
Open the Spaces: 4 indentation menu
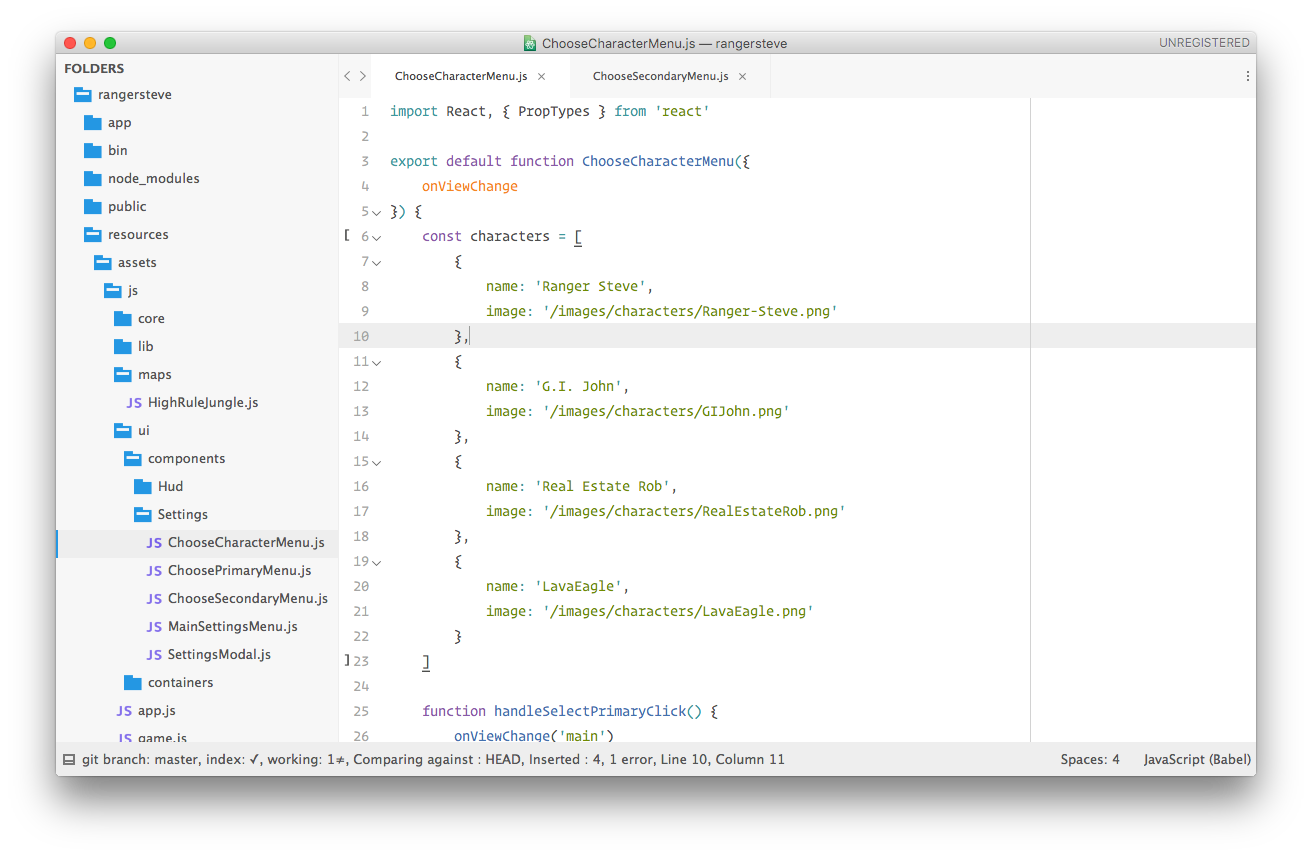1090,760
